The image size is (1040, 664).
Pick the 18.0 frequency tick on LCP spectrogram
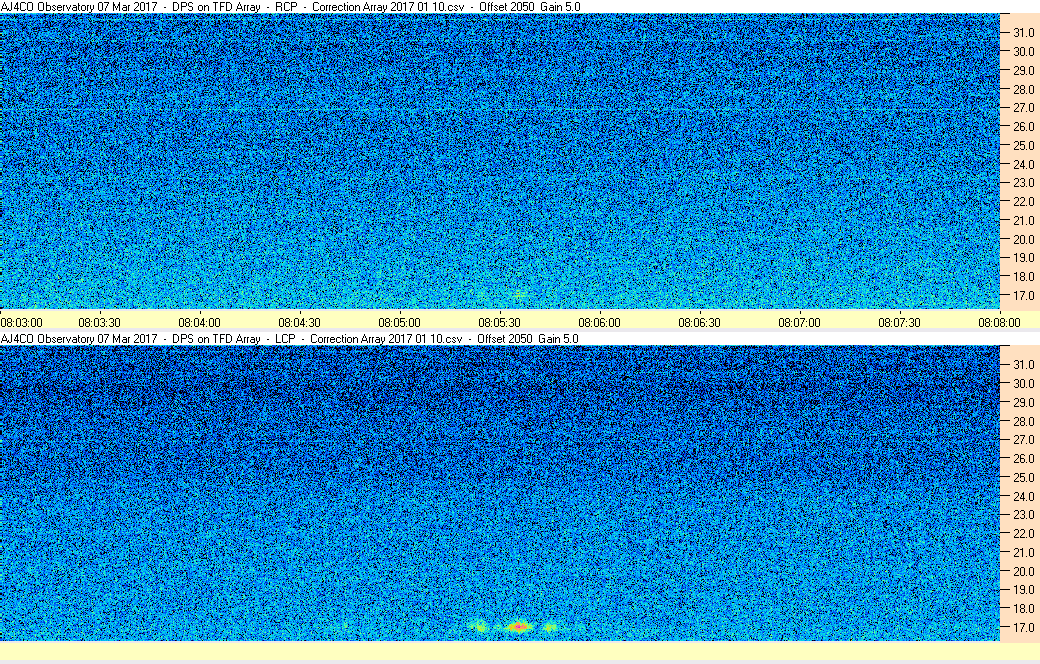coord(1023,608)
